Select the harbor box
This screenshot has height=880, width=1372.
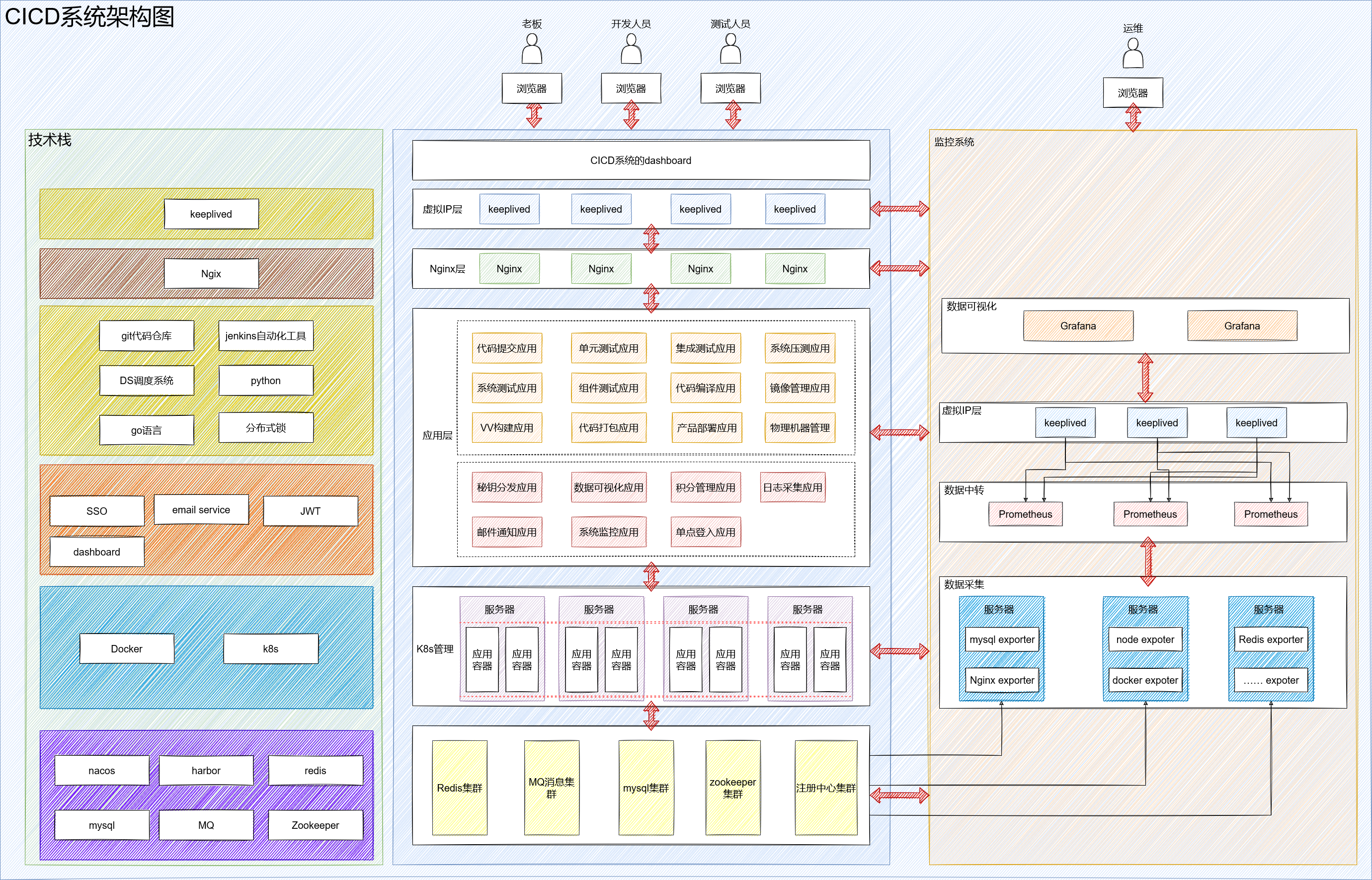click(x=206, y=771)
